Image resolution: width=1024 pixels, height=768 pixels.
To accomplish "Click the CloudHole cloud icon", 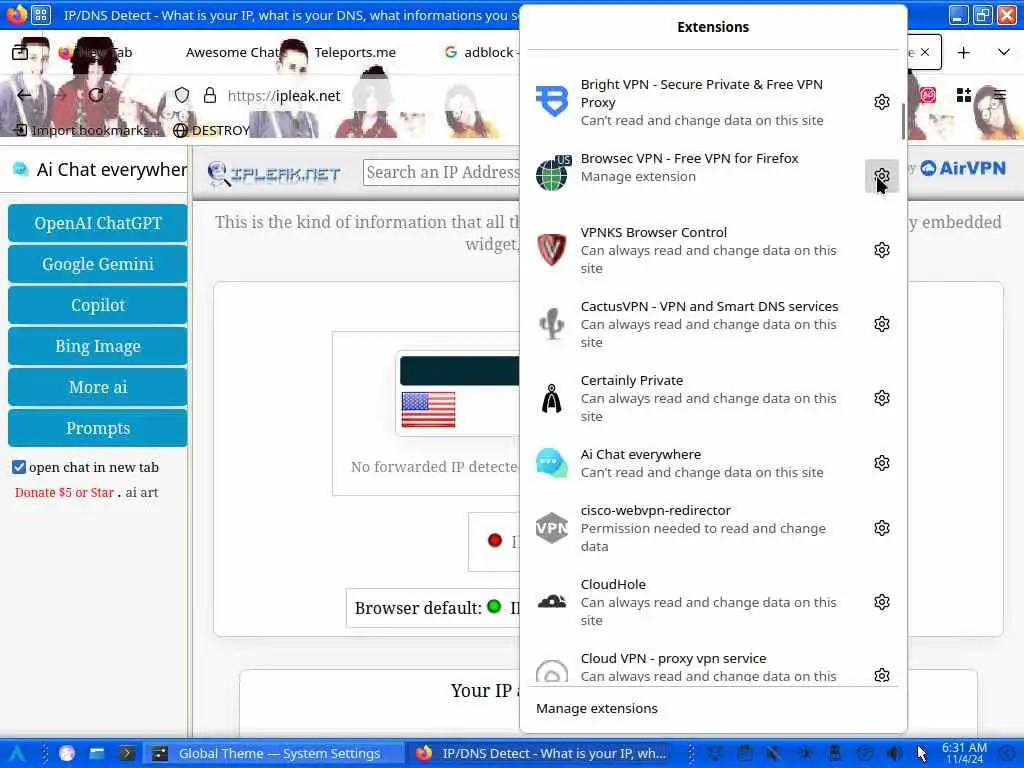I will [552, 601].
